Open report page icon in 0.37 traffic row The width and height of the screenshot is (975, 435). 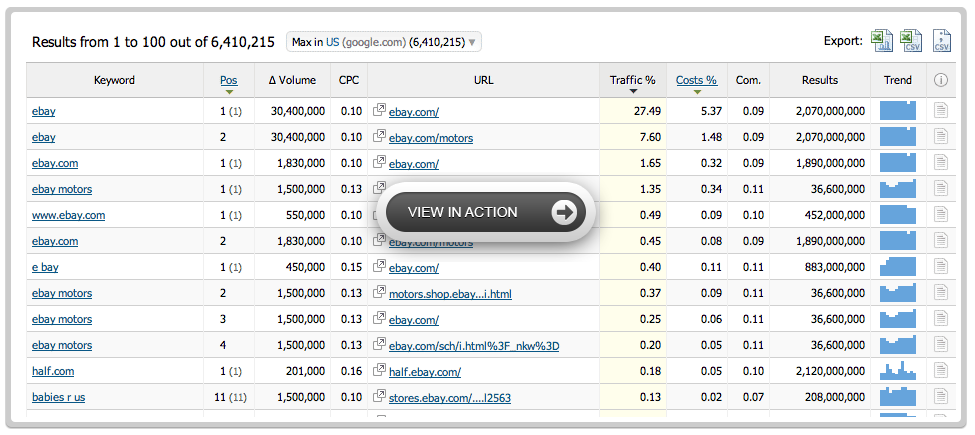pyautogui.click(x=941, y=293)
